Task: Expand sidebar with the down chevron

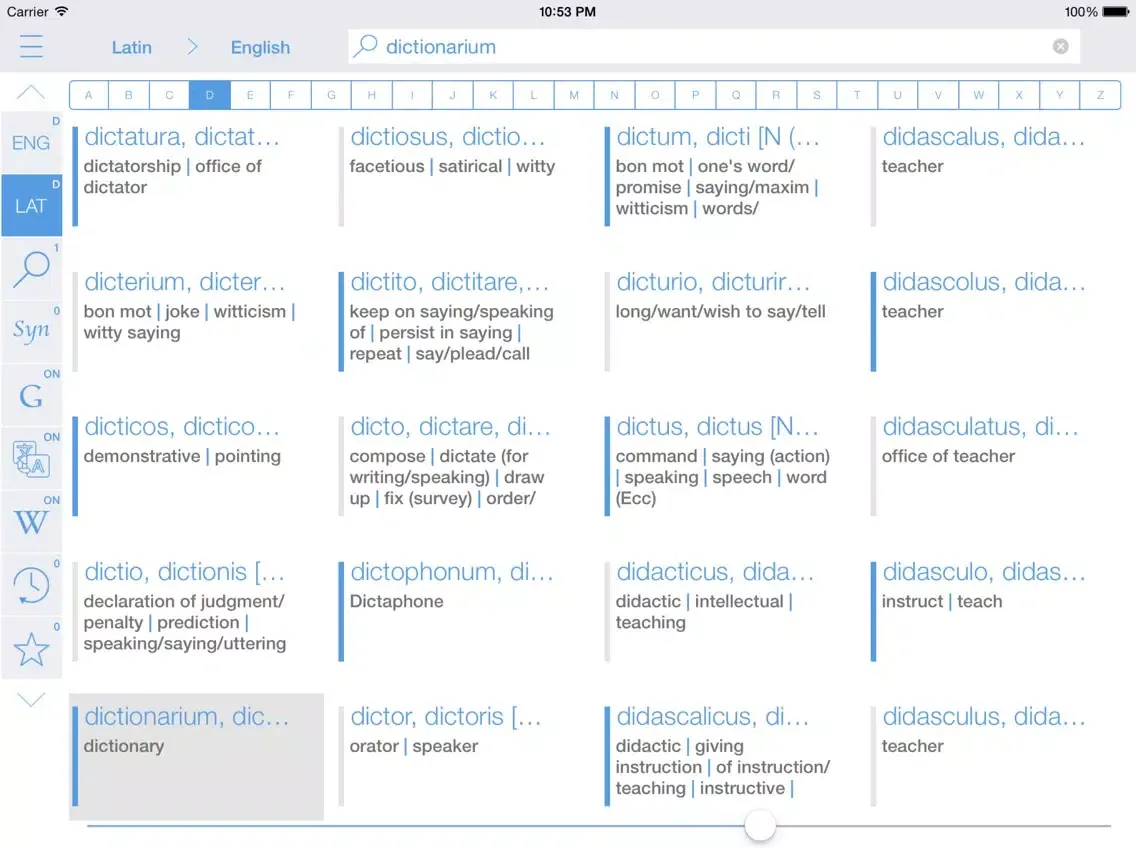Action: coord(31,700)
